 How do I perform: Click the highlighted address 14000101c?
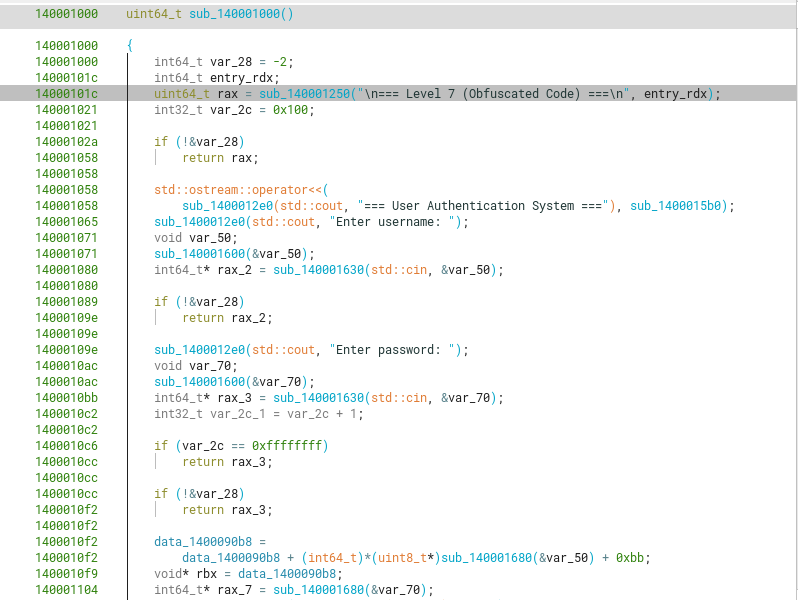click(x=66, y=94)
